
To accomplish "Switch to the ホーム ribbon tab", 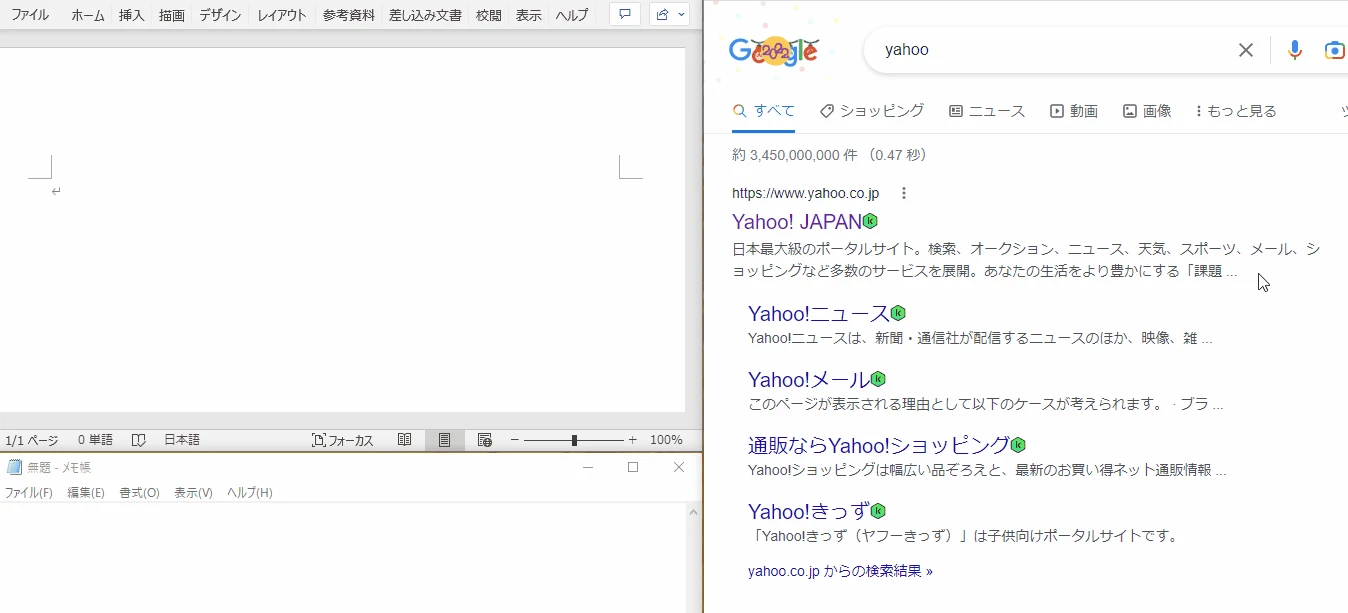I will tap(88, 15).
